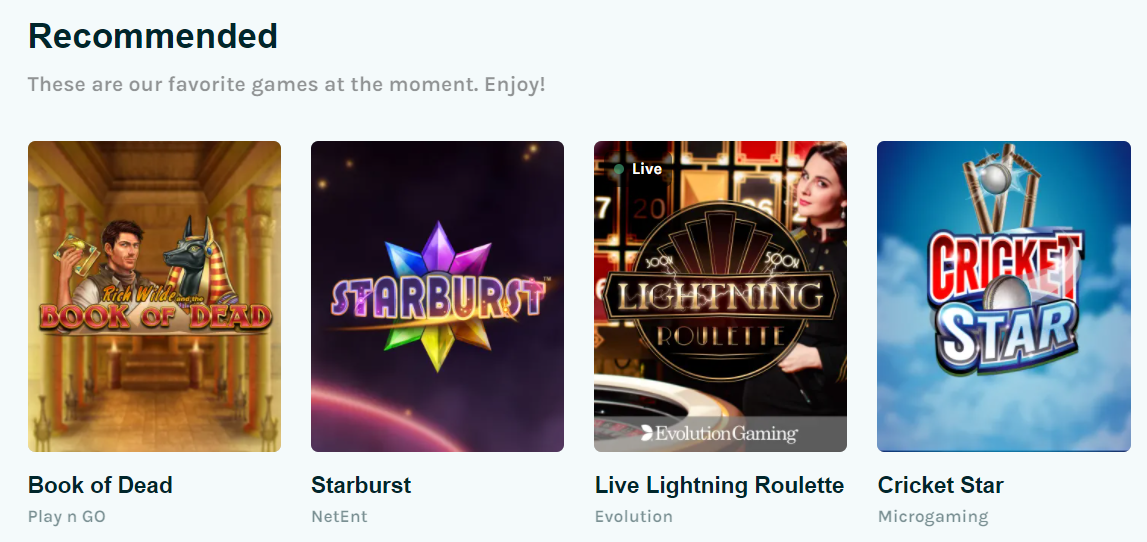Select the Play n GO provider label
This screenshot has height=542, width=1147.
[x=67, y=516]
